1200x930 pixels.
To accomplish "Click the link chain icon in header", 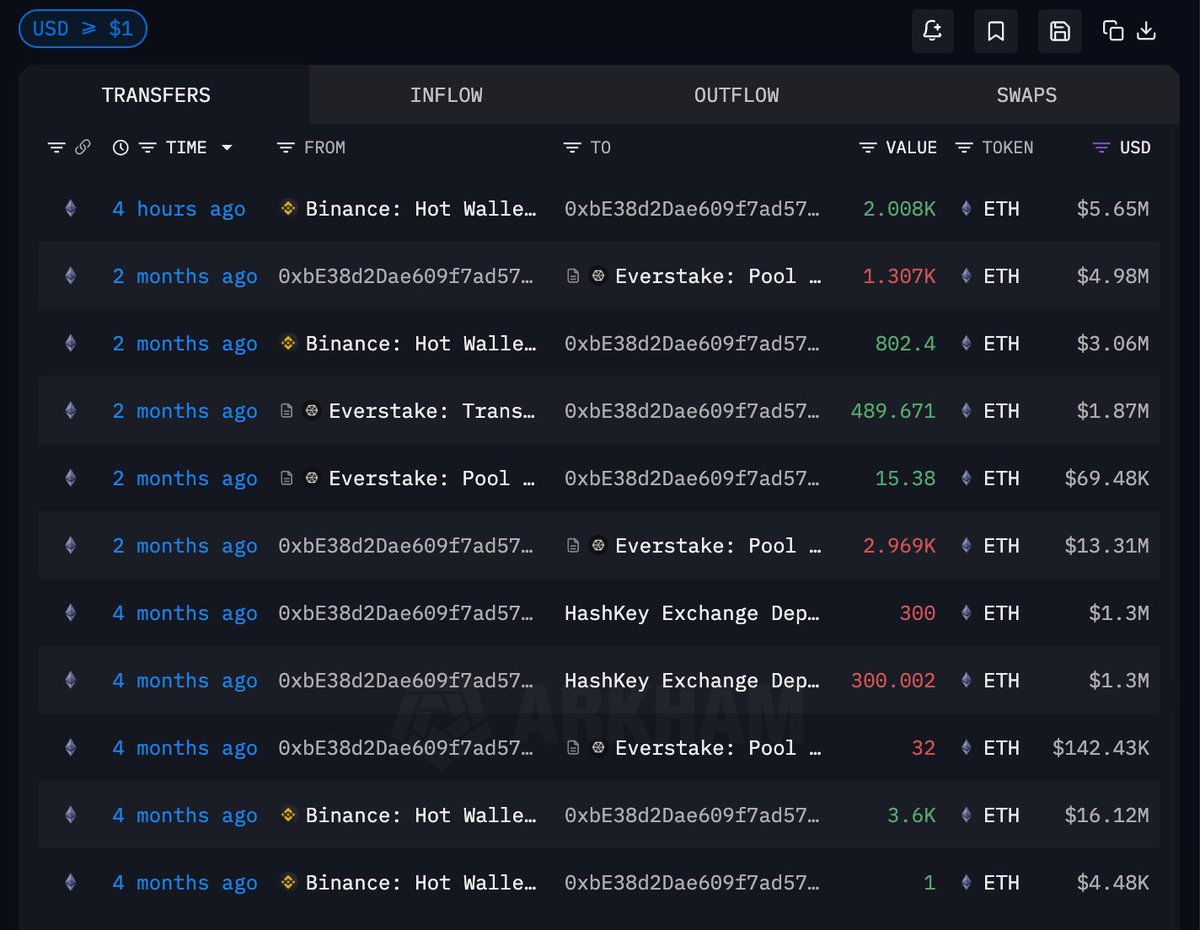I will point(83,148).
